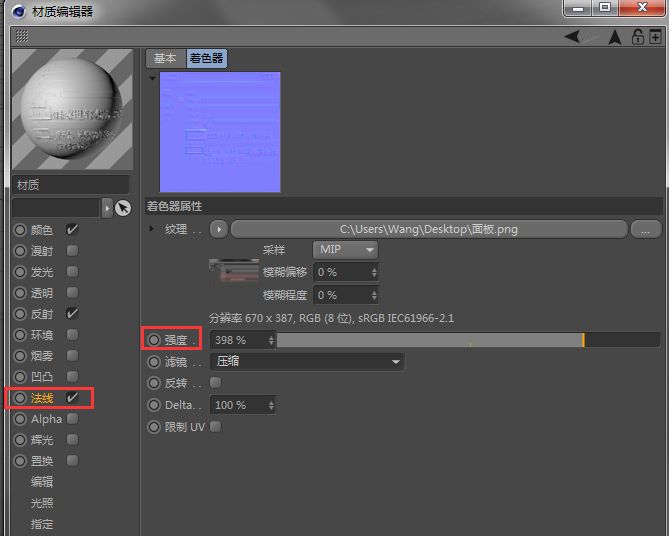Click the 置换 channel circle icon
The height and width of the screenshot is (536, 669).
[20, 461]
